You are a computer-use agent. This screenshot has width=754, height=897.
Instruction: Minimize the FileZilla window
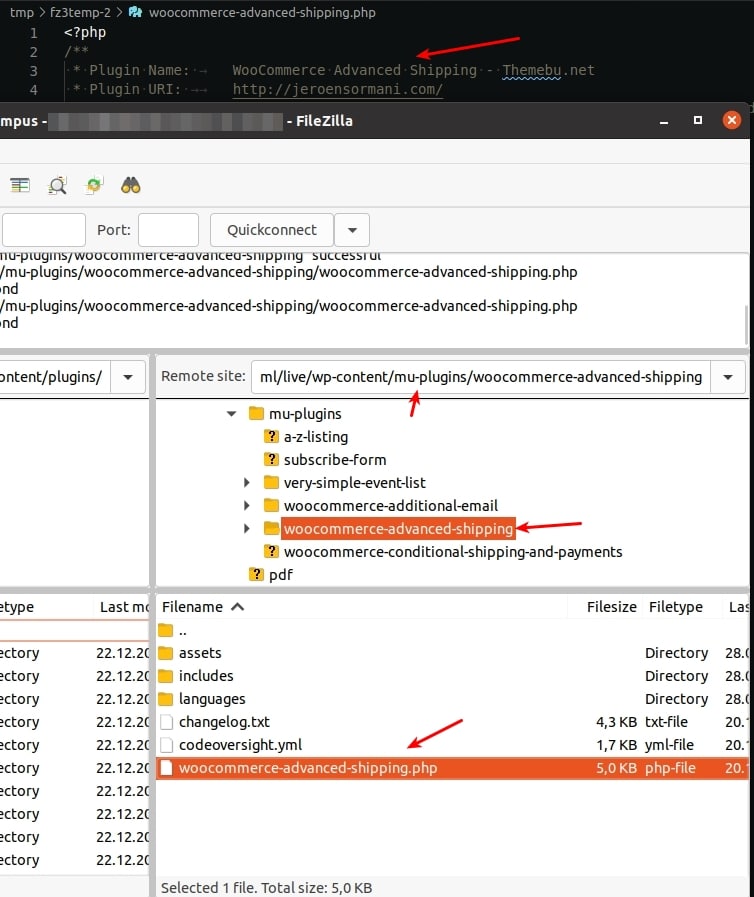click(664, 121)
